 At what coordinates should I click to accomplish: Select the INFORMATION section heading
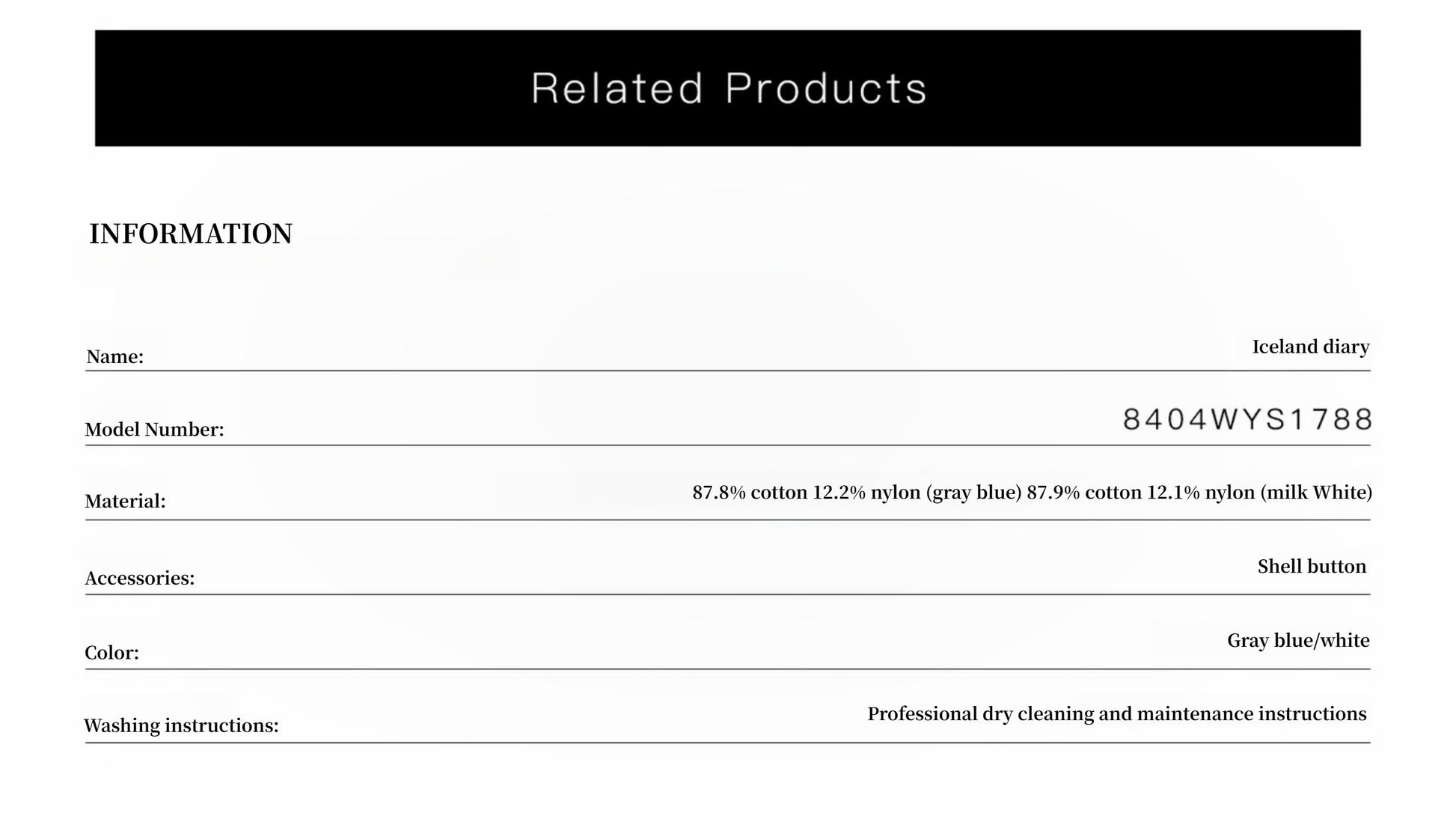(x=191, y=234)
